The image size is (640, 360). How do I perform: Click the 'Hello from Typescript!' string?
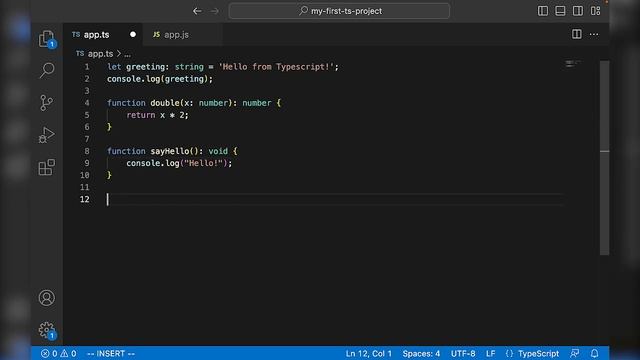click(x=276, y=67)
